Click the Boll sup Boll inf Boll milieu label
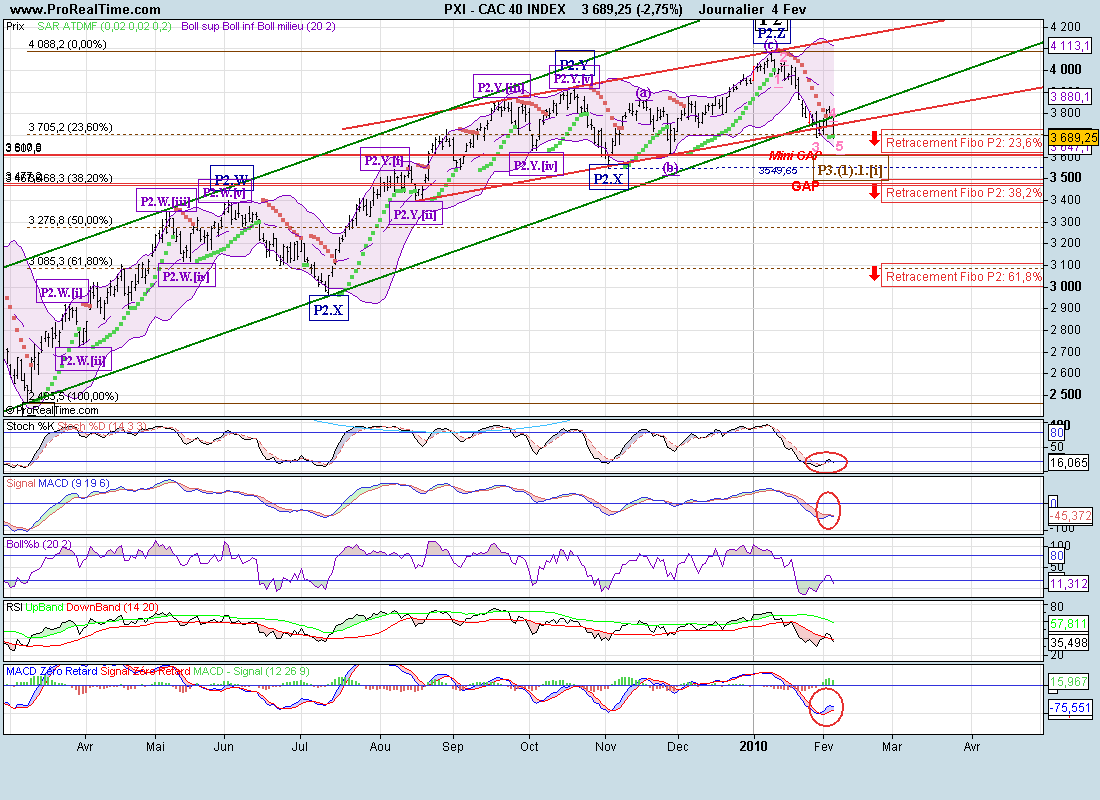The image size is (1100, 800). click(x=258, y=26)
